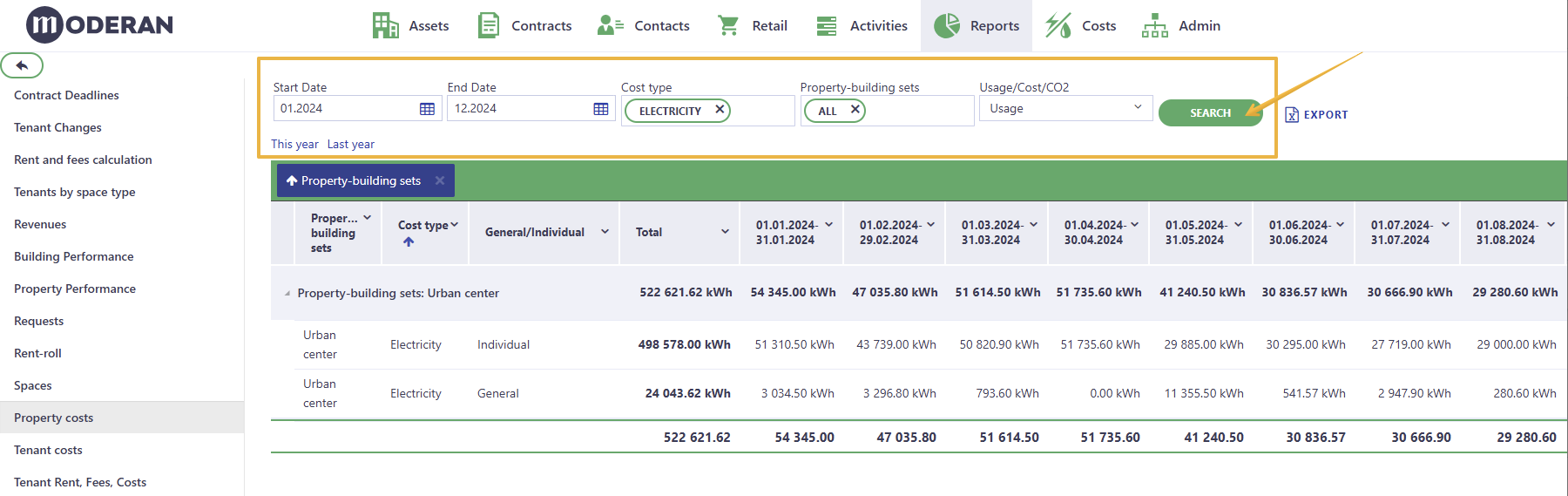
Task: Open the Contracts menu
Action: 524,25
